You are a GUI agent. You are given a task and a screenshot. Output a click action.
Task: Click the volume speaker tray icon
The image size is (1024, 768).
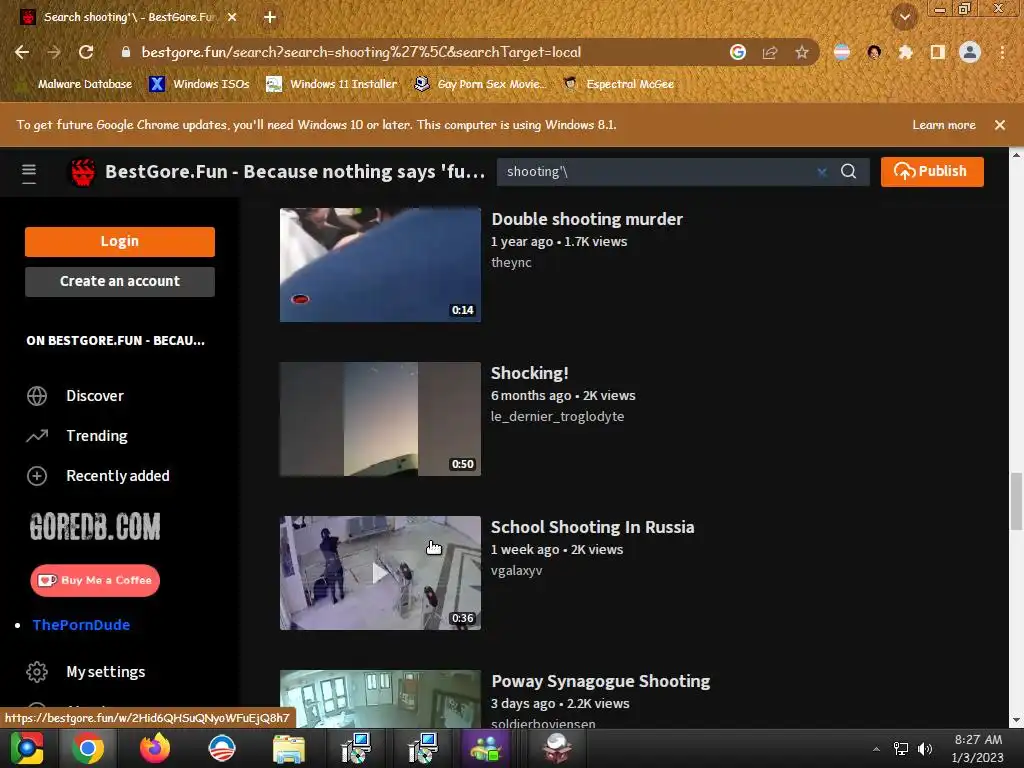925,749
